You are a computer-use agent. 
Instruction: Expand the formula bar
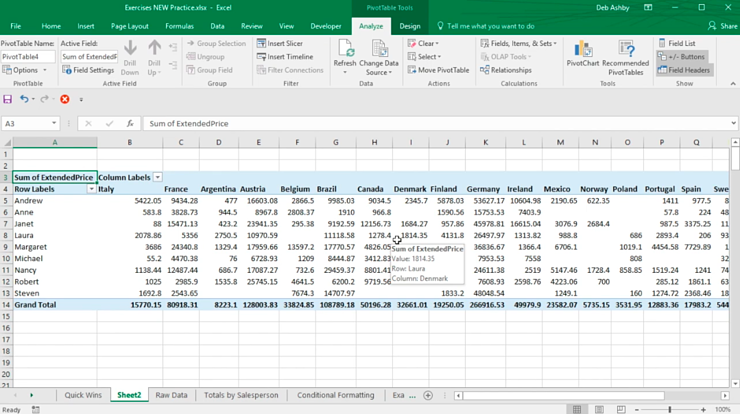click(x=733, y=124)
